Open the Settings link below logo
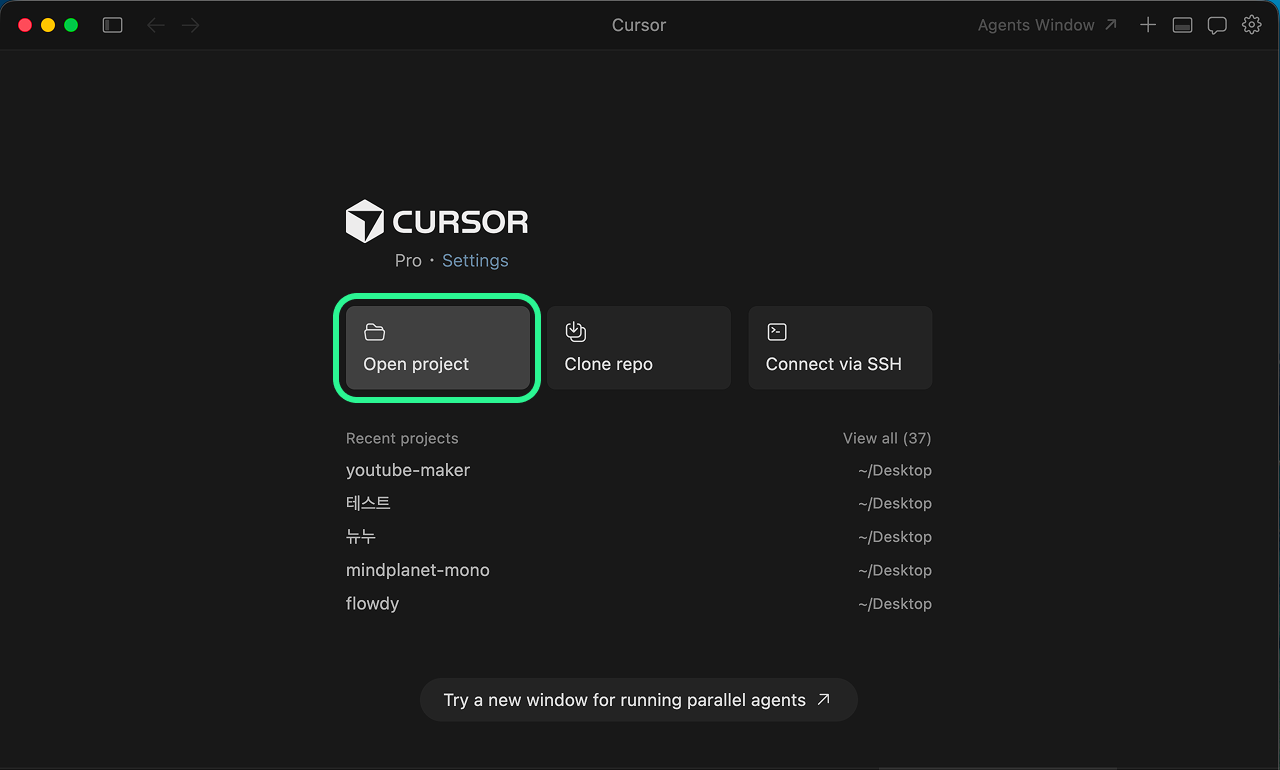Image resolution: width=1280 pixels, height=770 pixels. pos(475,260)
